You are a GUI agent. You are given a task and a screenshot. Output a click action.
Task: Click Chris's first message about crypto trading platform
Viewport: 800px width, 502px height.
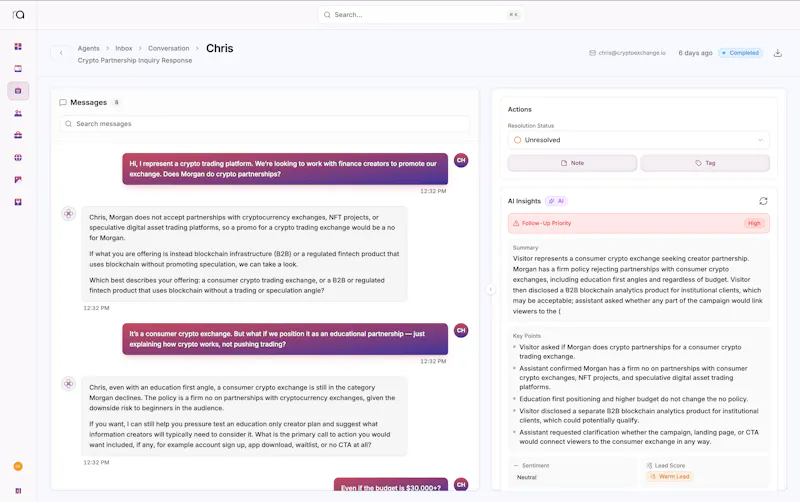pyautogui.click(x=285, y=169)
